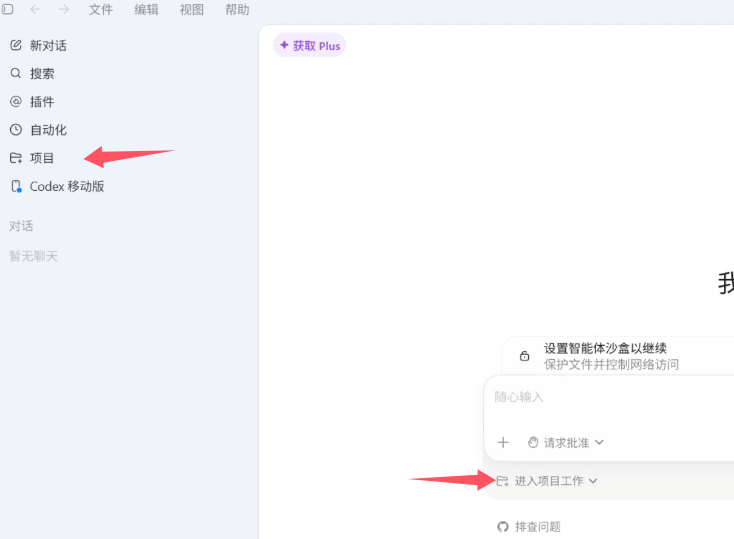Click the 项目 folder icon in the sidebar
Image resolution: width=734 pixels, height=539 pixels.
16,158
